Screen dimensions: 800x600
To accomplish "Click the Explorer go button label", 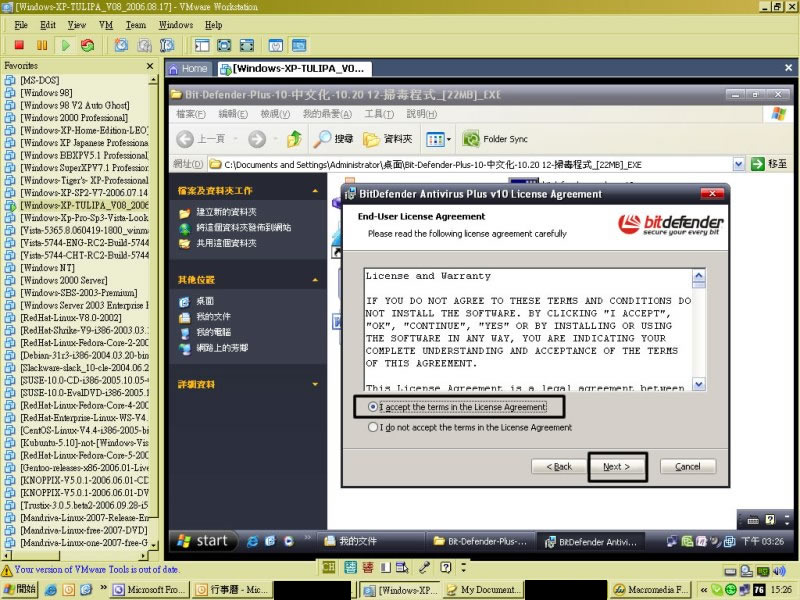I will click(x=777, y=164).
